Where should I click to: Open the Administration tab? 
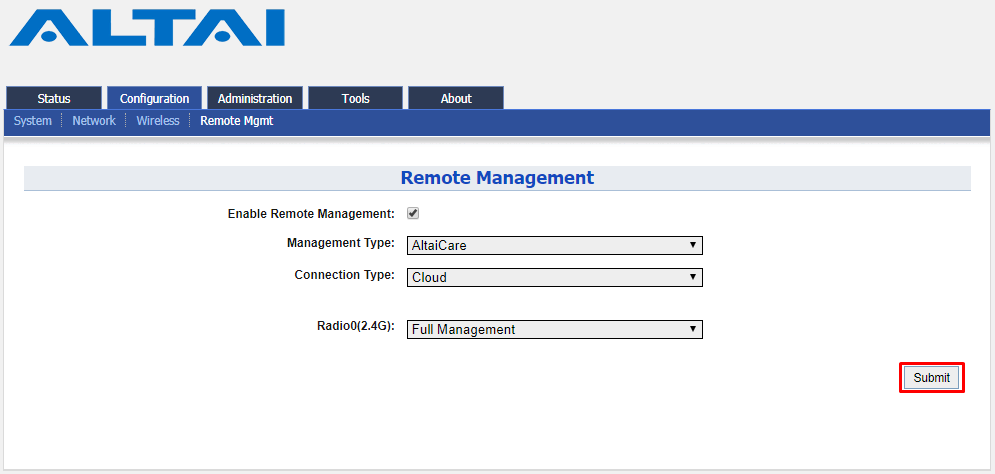point(255,98)
